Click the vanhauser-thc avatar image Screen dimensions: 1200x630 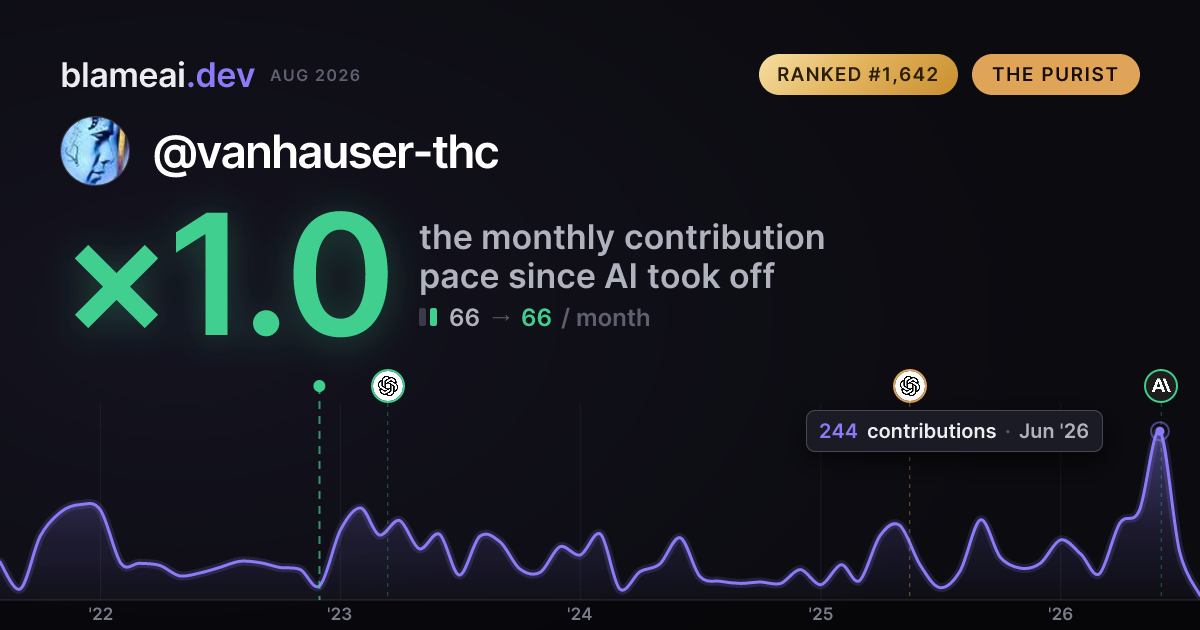coord(96,151)
